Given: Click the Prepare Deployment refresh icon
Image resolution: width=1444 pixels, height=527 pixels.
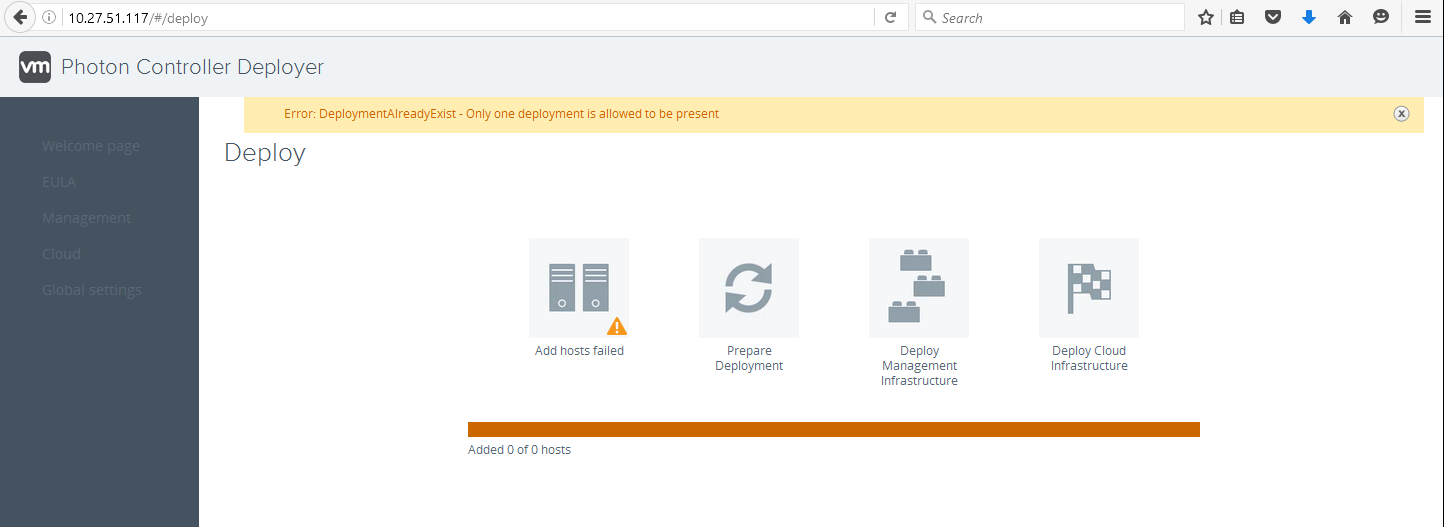Looking at the screenshot, I should tap(749, 287).
